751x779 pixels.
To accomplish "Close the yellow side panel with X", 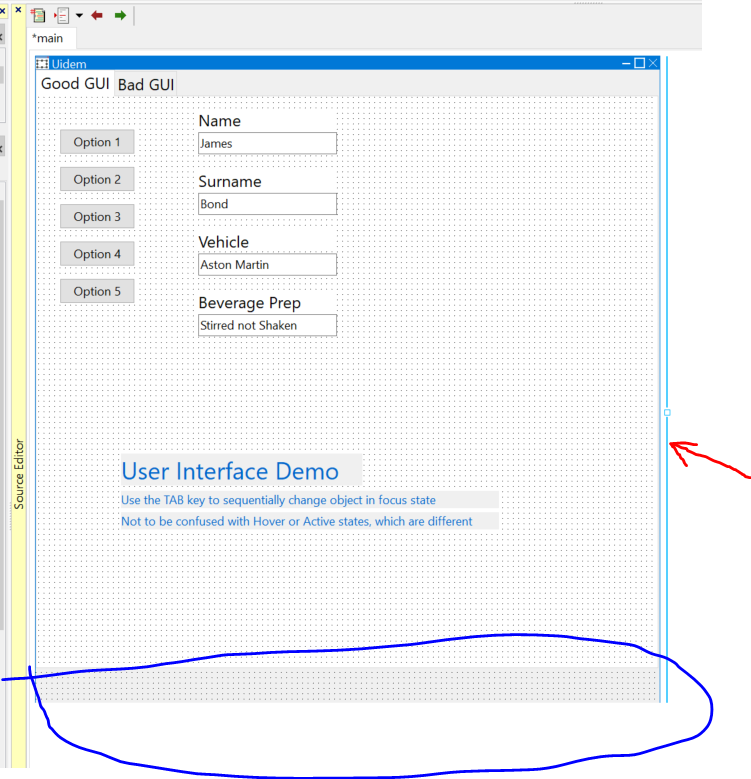I will (x=18, y=9).
